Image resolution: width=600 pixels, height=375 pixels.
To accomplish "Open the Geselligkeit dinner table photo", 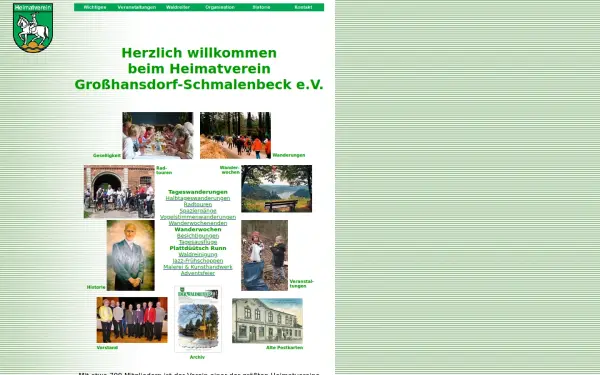I will coord(158,135).
